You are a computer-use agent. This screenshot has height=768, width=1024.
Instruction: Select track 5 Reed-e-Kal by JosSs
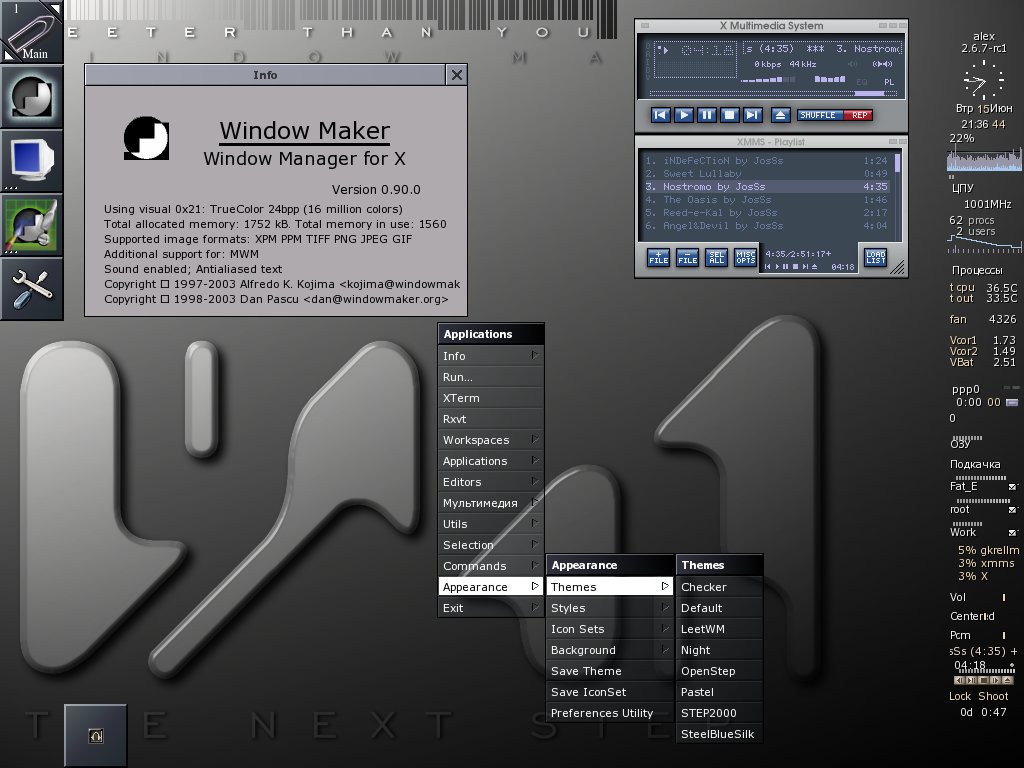(x=765, y=212)
